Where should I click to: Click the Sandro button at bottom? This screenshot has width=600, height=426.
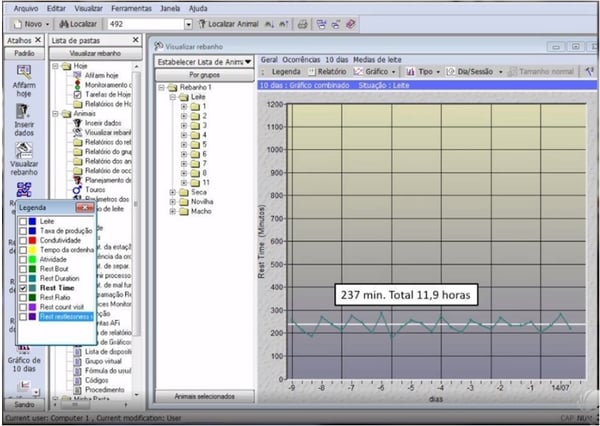[24, 404]
